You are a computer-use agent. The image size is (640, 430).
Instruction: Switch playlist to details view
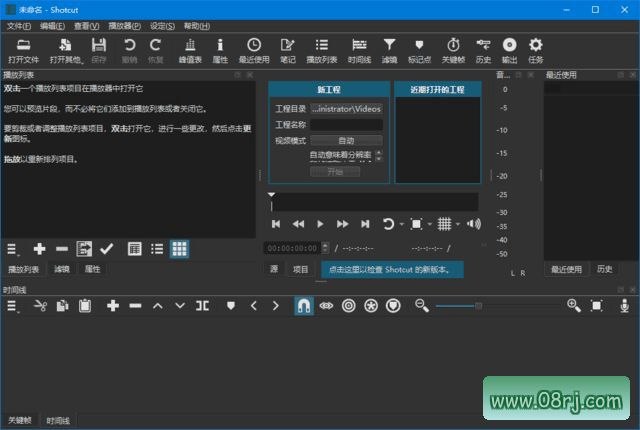134,248
